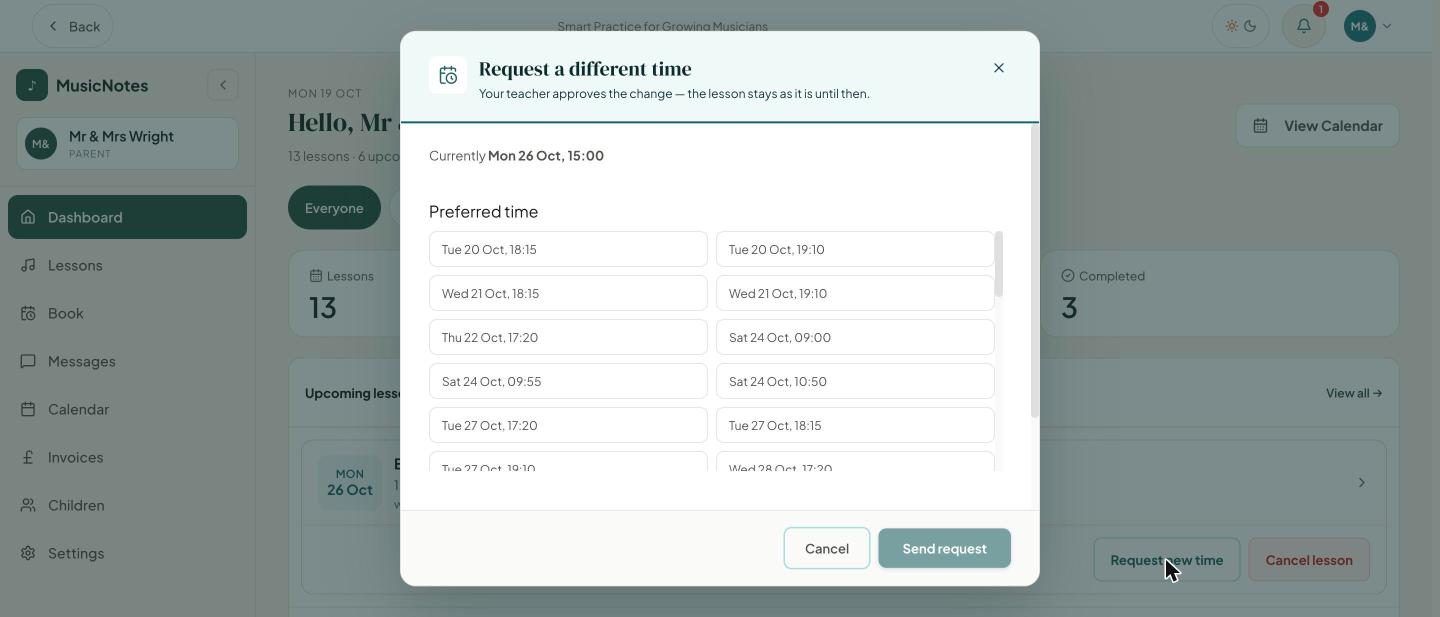
Task: Click the dialog's main vertical scrollbar
Action: (1035, 271)
